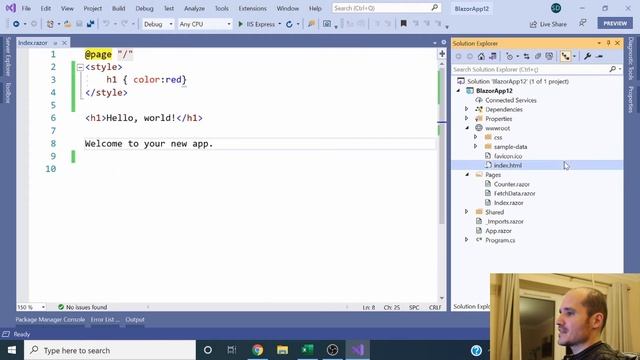This screenshot has width=640, height=360.
Task: Expand the Properties node in Solution Explorer
Action: tap(467, 118)
